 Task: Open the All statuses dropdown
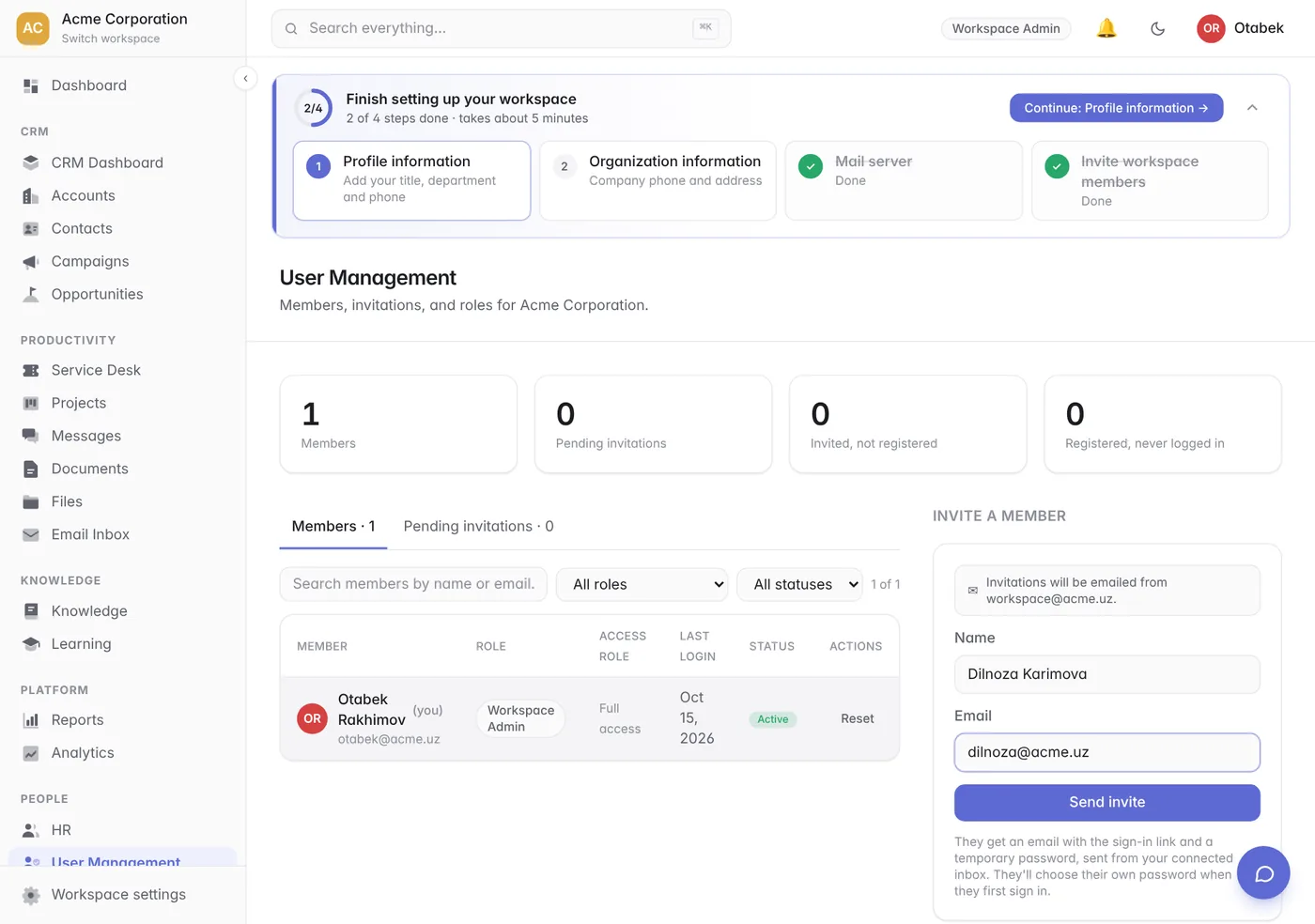[x=800, y=584]
